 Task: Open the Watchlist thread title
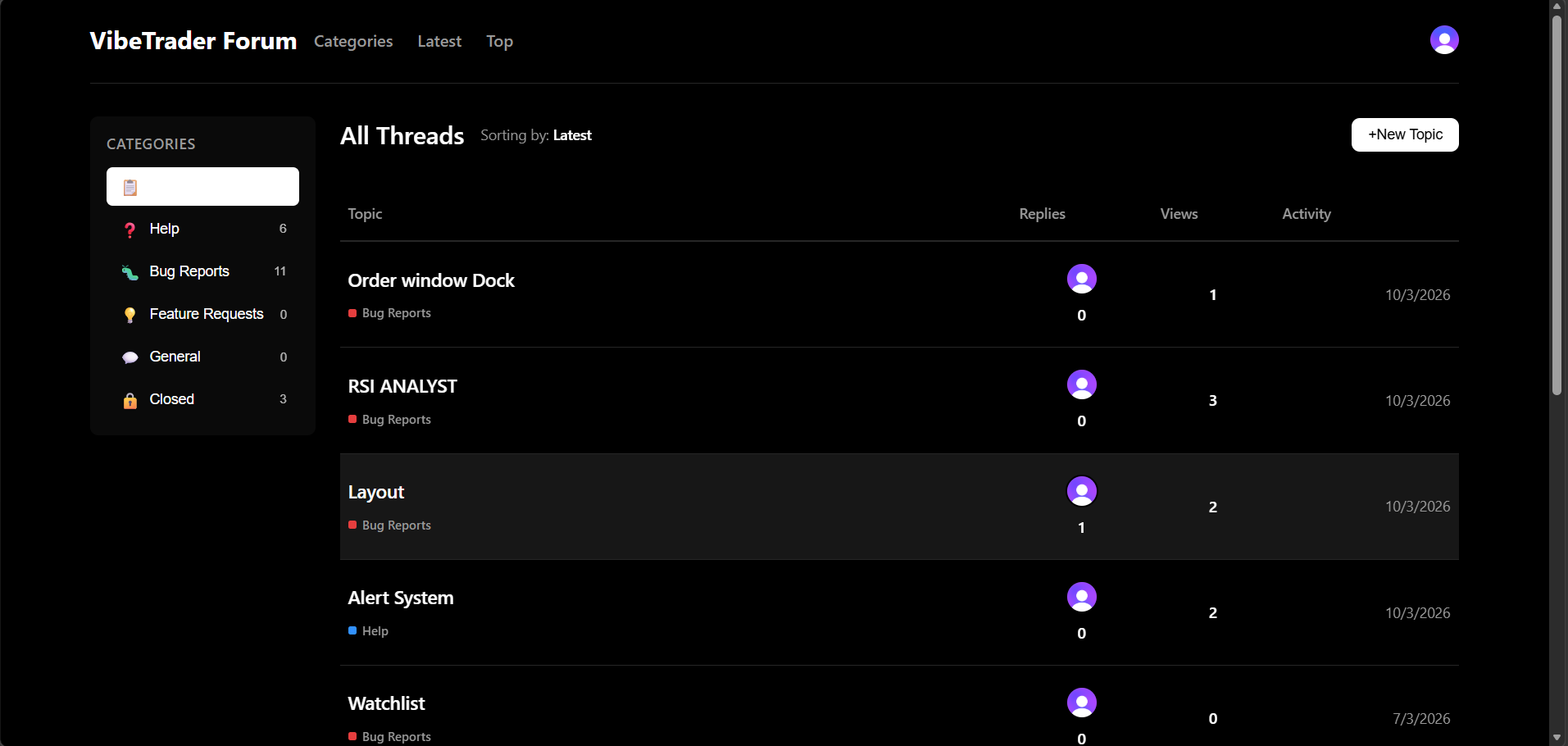pos(386,704)
